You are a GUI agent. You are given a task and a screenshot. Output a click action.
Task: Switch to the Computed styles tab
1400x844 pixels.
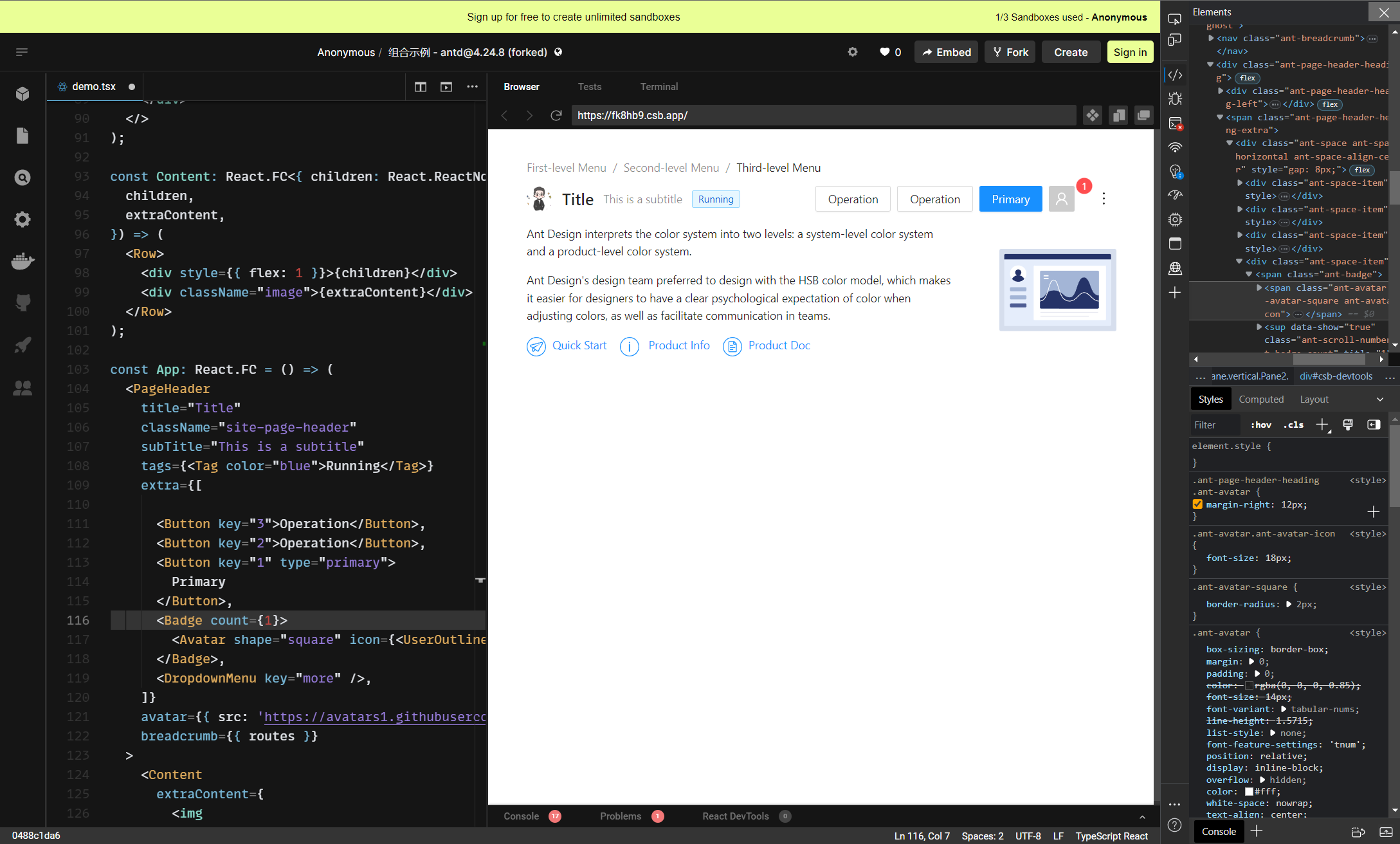coord(1260,399)
